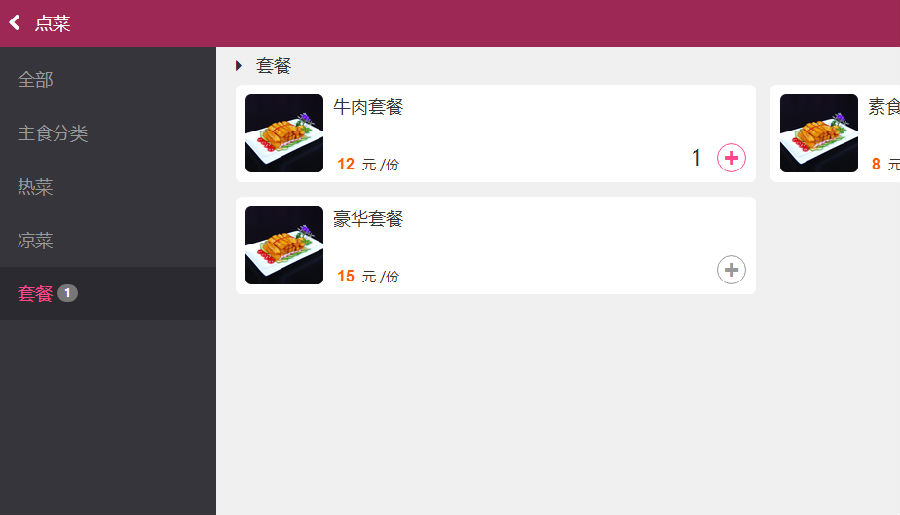Open the 牛肉套餐 dish photo

[284, 133]
